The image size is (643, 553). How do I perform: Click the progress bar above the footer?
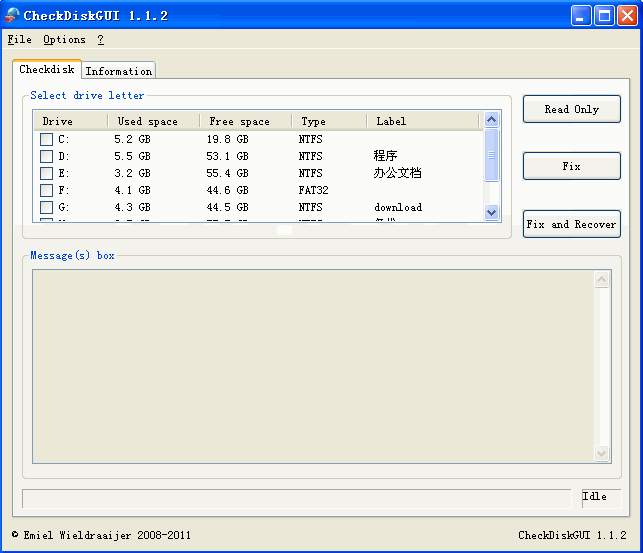pyautogui.click(x=296, y=498)
